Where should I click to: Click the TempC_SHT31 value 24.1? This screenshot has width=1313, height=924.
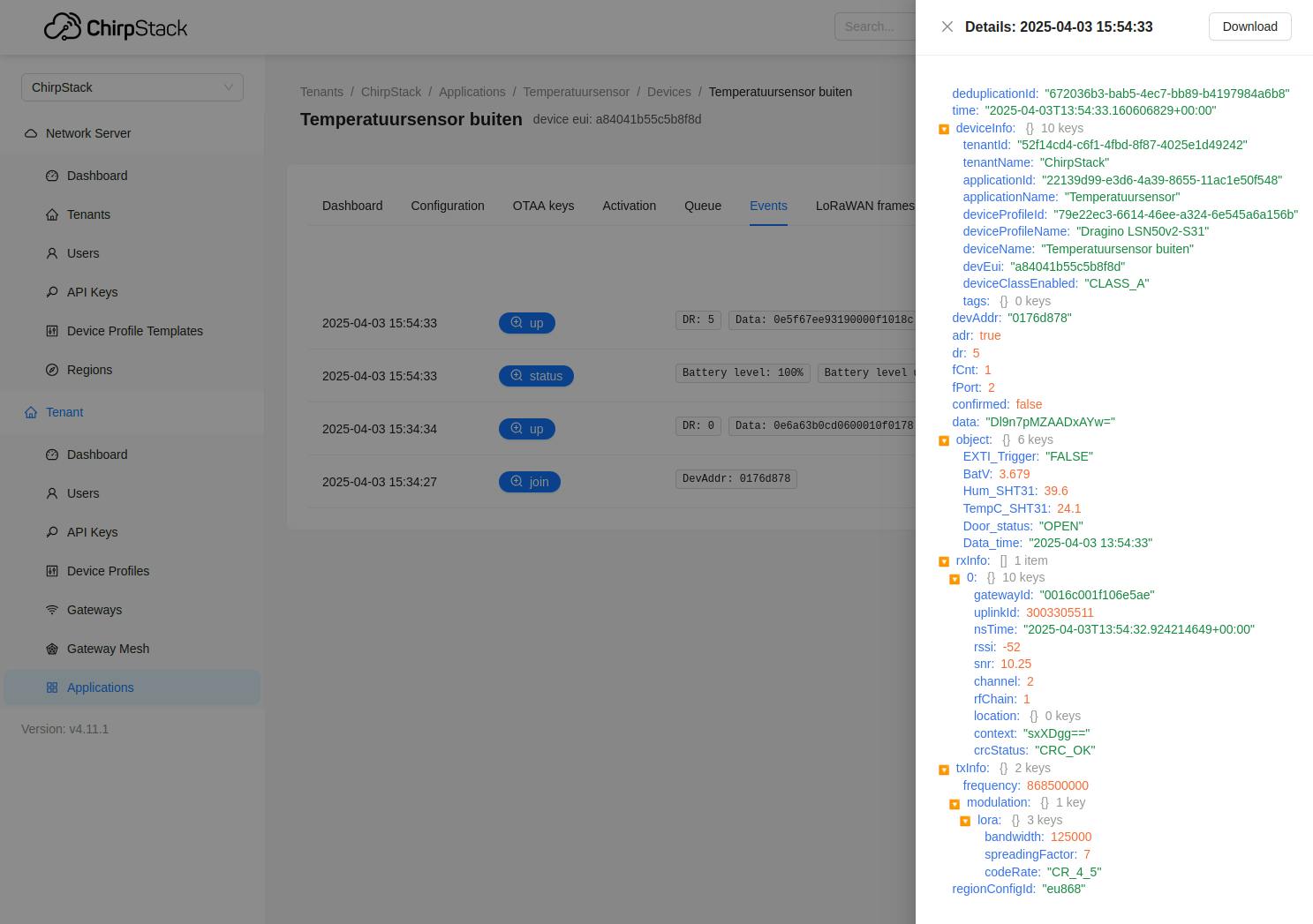point(1069,508)
